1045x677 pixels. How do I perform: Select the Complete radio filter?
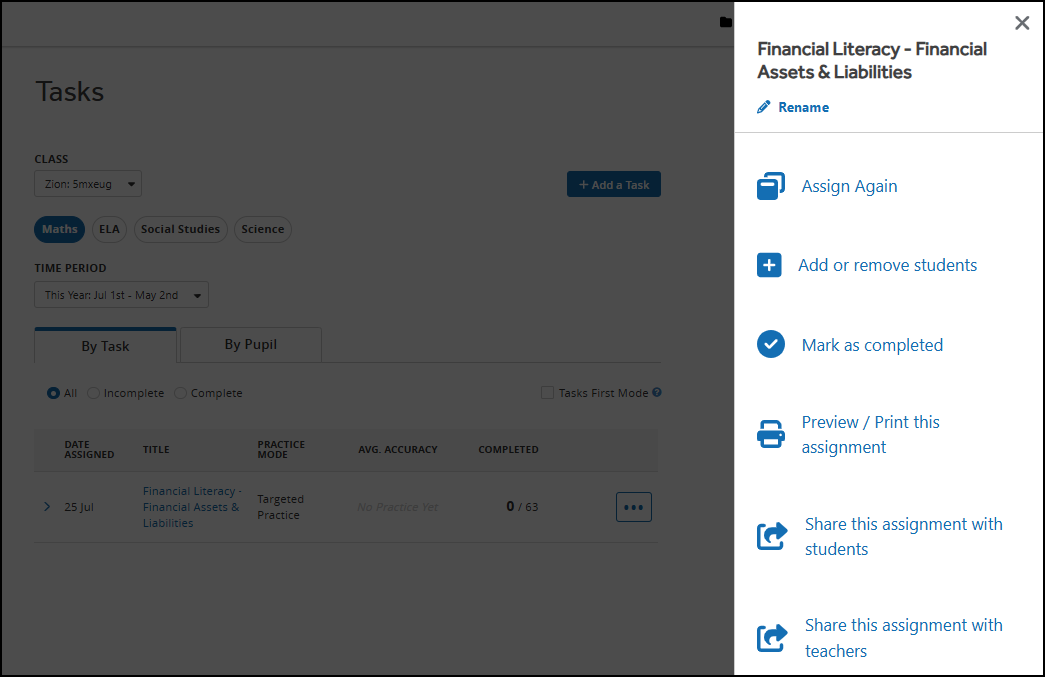pos(180,393)
